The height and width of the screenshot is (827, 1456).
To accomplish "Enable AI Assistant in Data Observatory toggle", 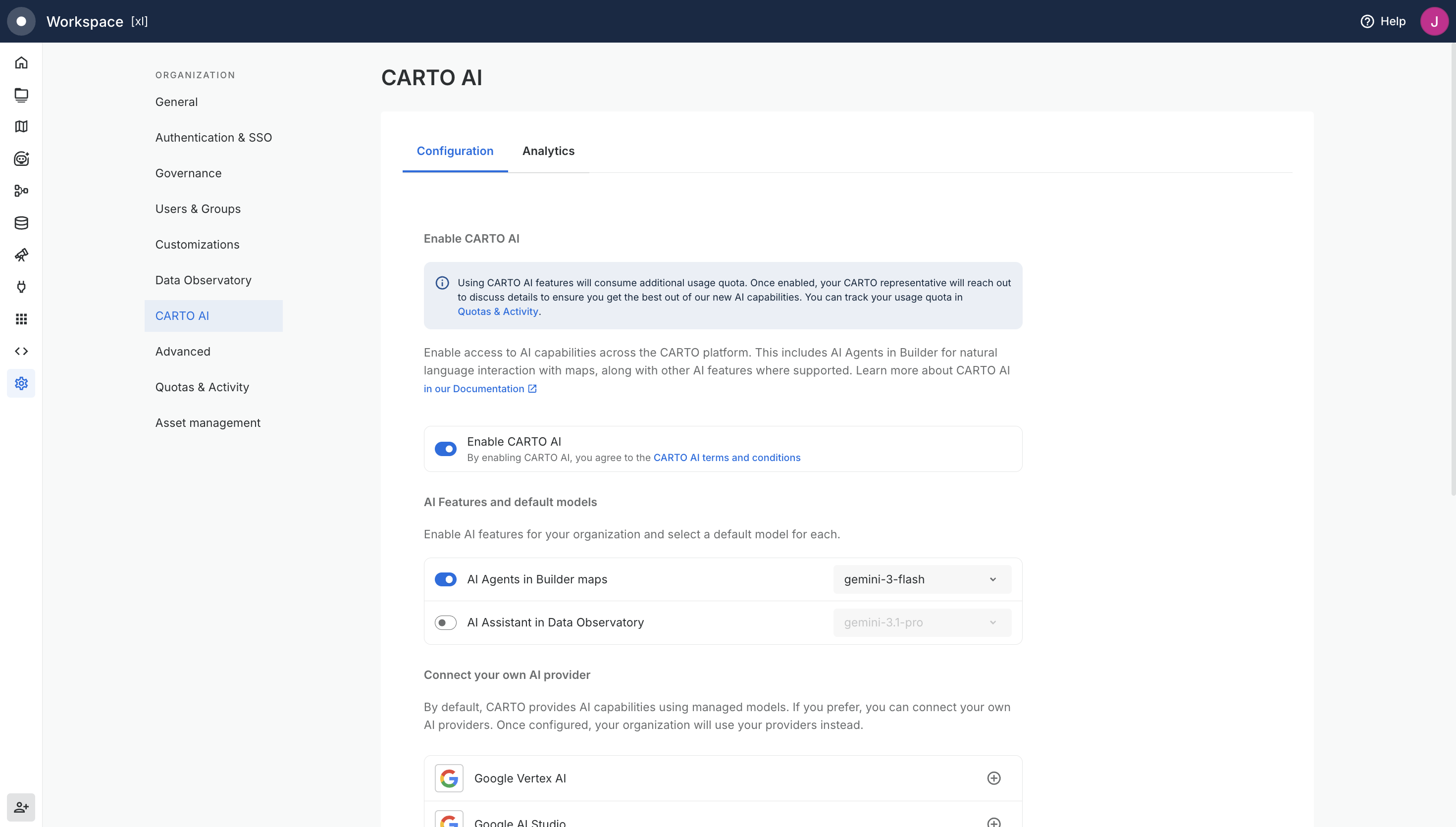I will pyautogui.click(x=446, y=622).
